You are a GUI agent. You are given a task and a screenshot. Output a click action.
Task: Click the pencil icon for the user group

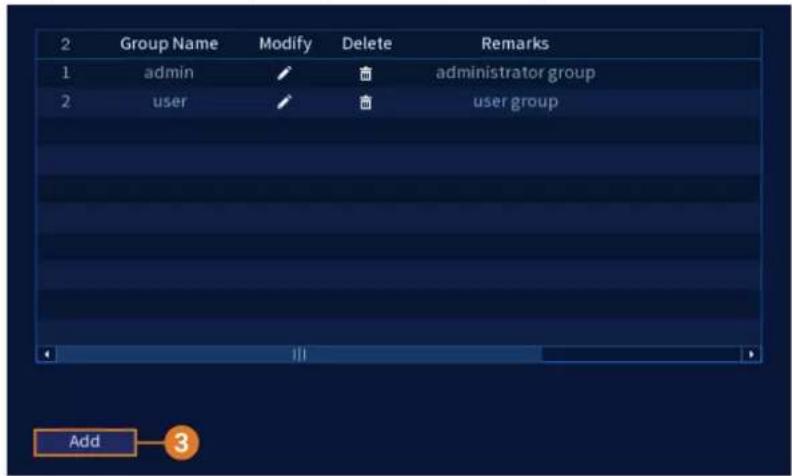point(284,102)
